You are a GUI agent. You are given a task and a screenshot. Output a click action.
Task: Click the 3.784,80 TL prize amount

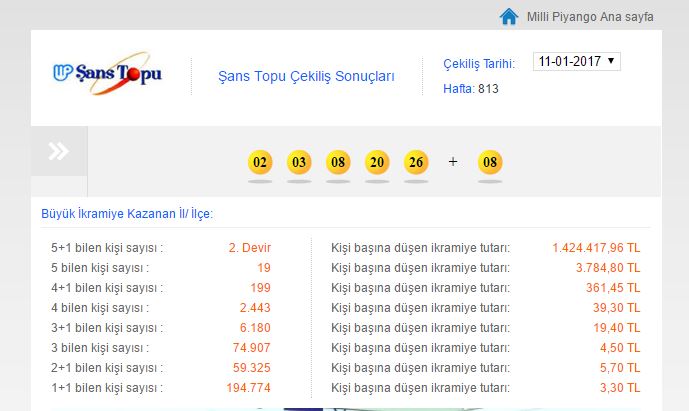605,268
